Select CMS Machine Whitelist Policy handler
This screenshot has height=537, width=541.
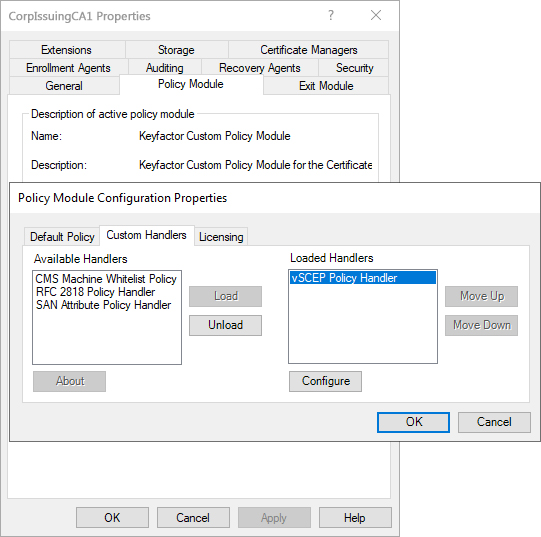click(106, 279)
